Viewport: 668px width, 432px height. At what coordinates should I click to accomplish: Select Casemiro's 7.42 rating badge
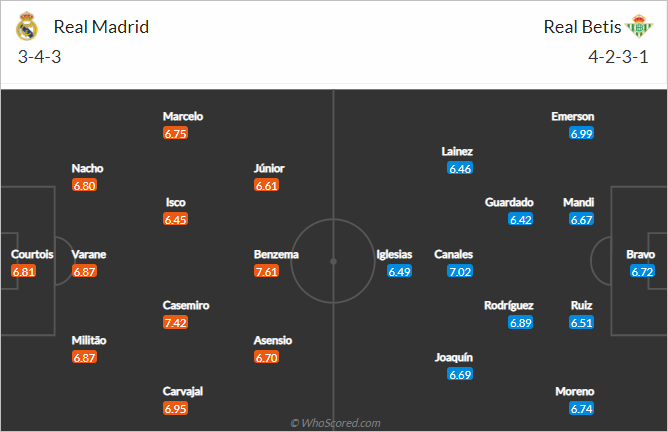pyautogui.click(x=176, y=323)
